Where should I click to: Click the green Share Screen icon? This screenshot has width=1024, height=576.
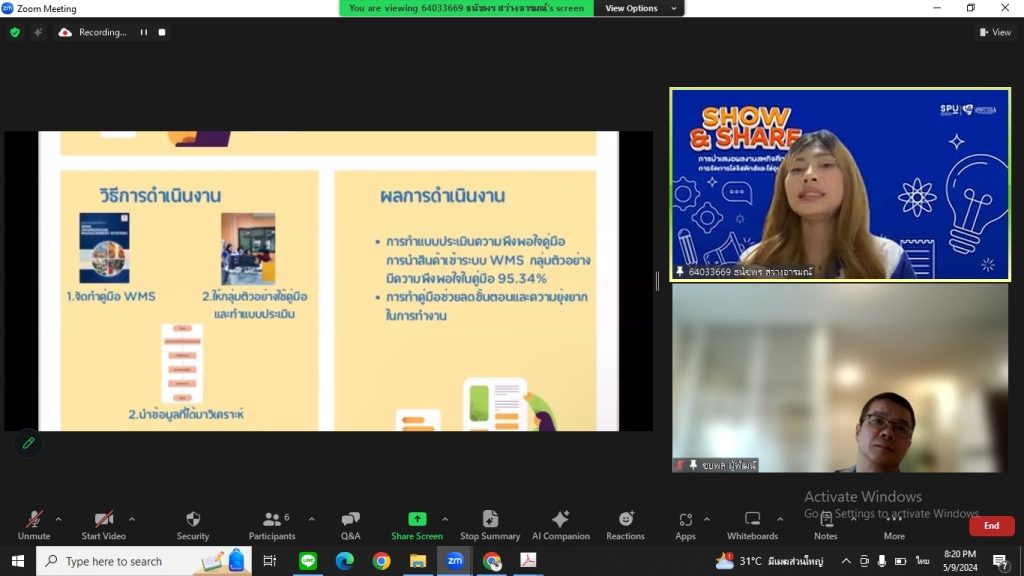pyautogui.click(x=417, y=519)
